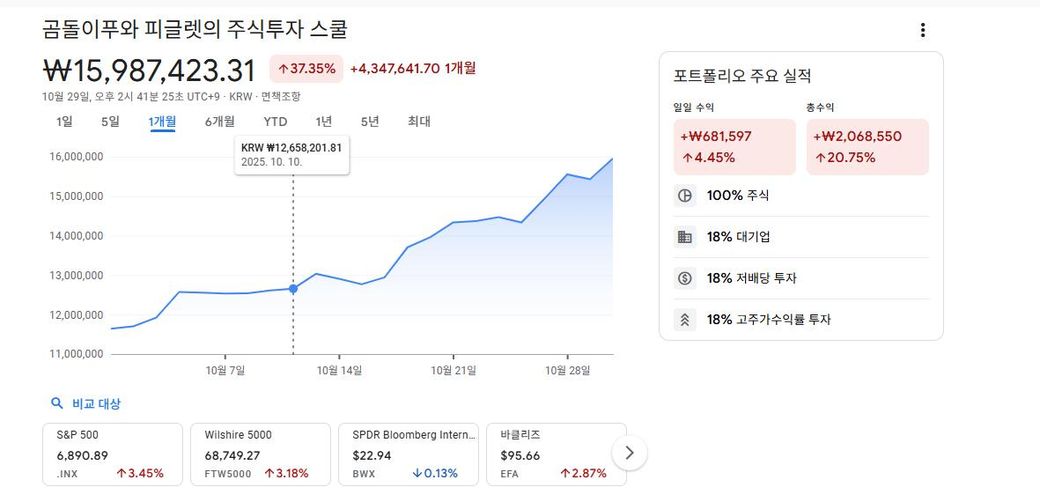This screenshot has height=495, width=1040.
Task: Switch to the YTD chart range
Action: tap(275, 122)
